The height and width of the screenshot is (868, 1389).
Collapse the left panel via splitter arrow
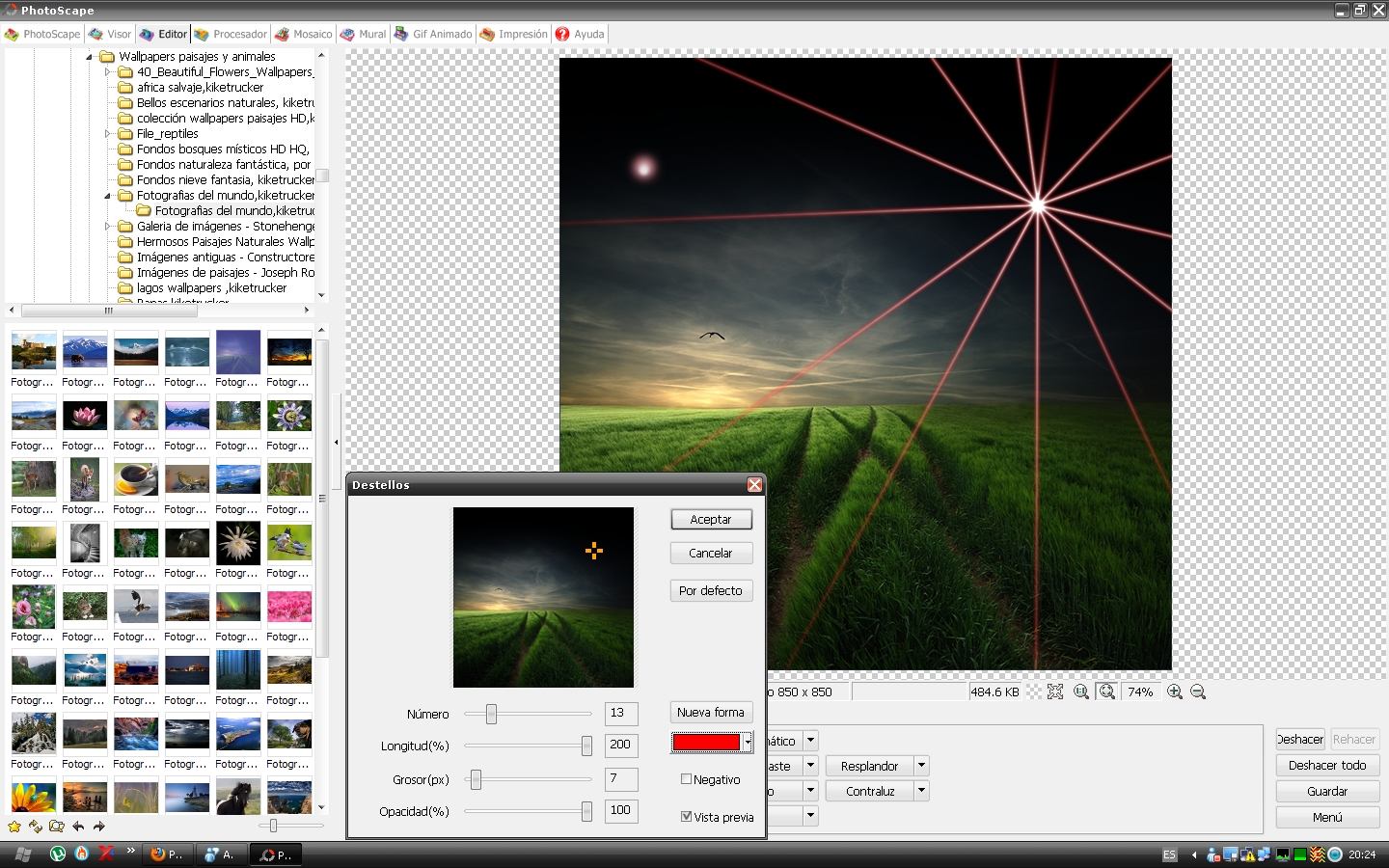[x=337, y=443]
